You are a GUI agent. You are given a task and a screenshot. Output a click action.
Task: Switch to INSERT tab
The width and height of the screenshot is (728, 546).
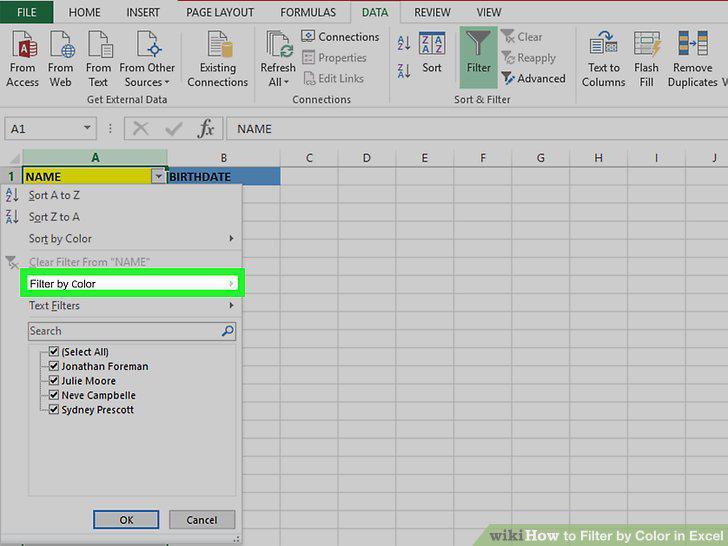click(x=143, y=13)
